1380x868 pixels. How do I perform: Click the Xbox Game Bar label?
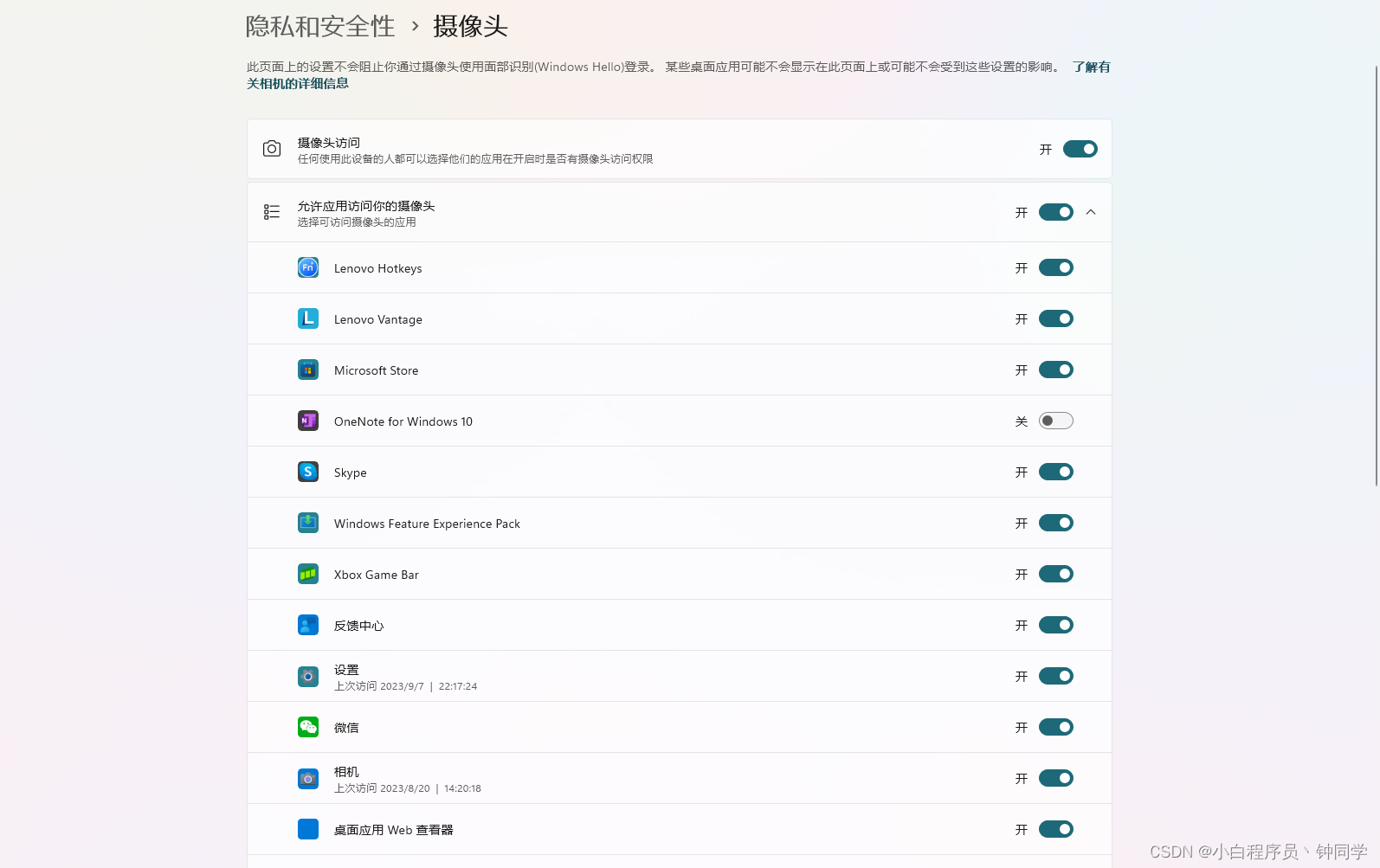[x=377, y=575]
